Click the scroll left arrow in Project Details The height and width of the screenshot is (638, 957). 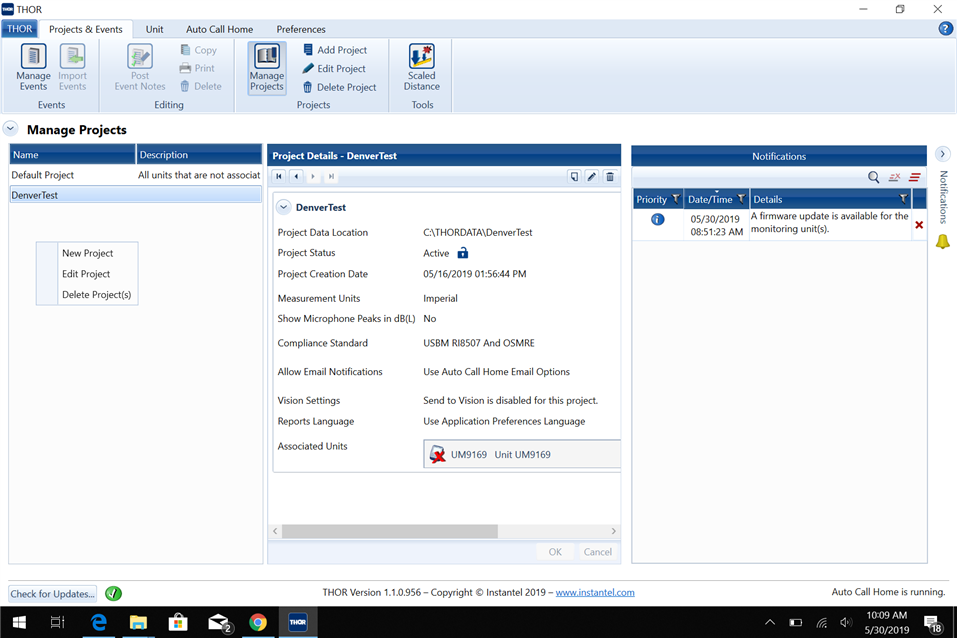point(275,531)
